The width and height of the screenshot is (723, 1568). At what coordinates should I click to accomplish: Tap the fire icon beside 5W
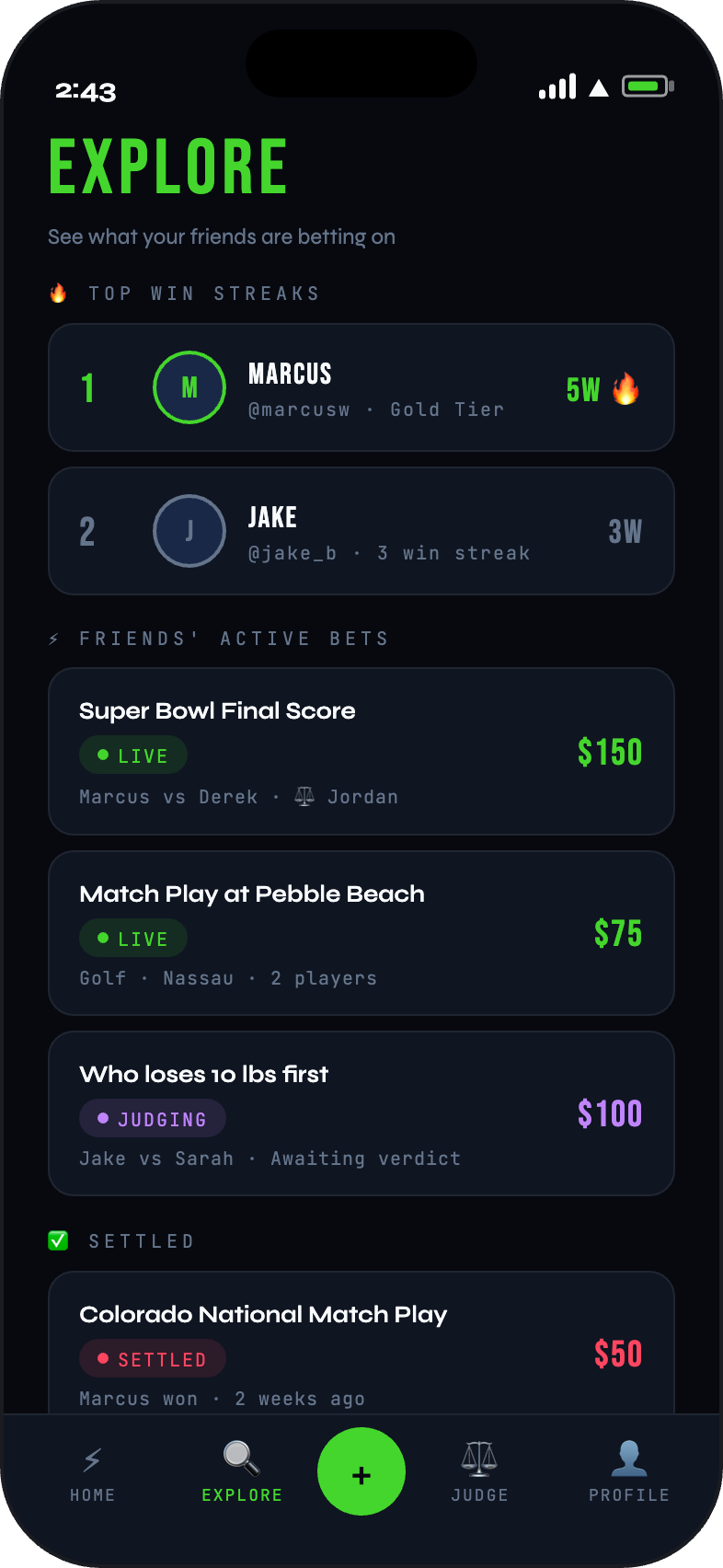click(625, 389)
